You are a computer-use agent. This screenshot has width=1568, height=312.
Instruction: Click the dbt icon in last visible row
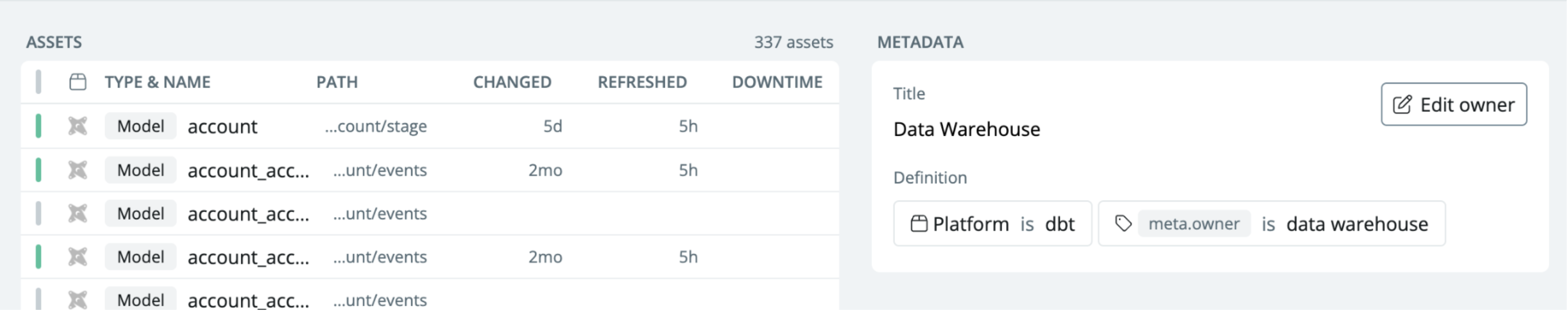point(77,300)
